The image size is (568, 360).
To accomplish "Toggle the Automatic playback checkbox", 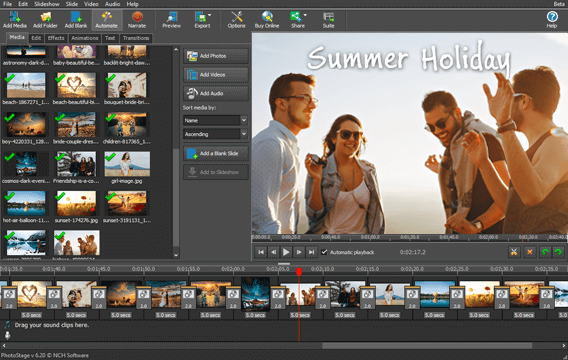I will click(324, 252).
